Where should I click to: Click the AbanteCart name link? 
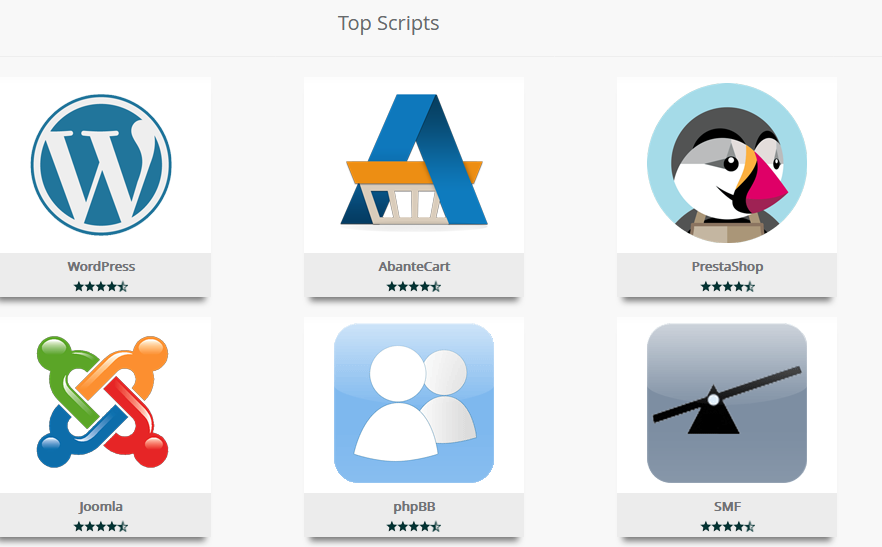[414, 266]
